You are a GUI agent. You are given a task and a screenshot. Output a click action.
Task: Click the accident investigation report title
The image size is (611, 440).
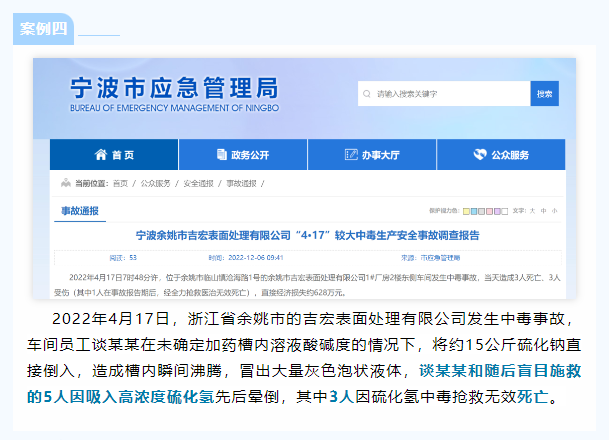pyautogui.click(x=307, y=235)
